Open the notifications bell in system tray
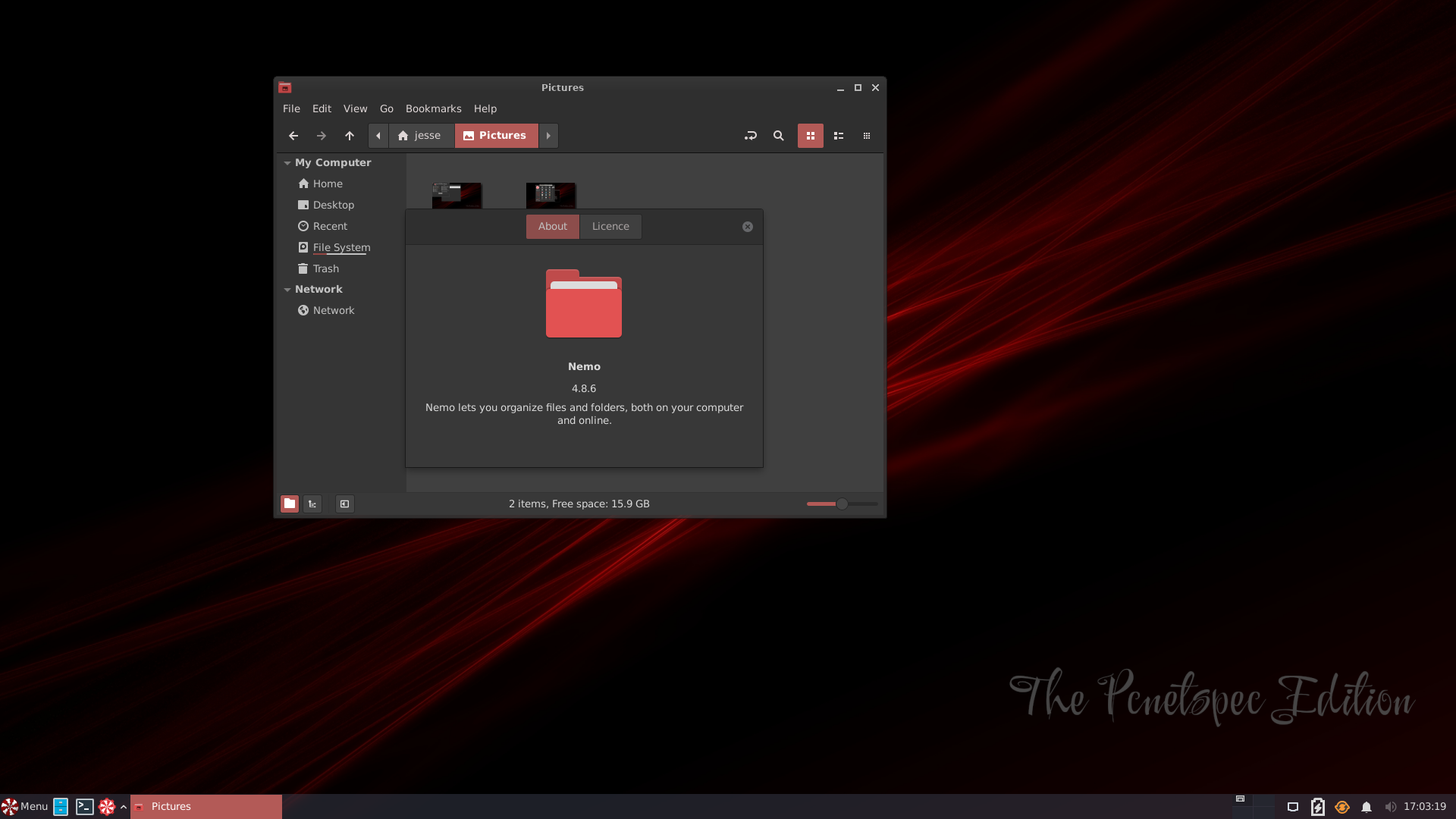The image size is (1456, 819). (1367, 807)
